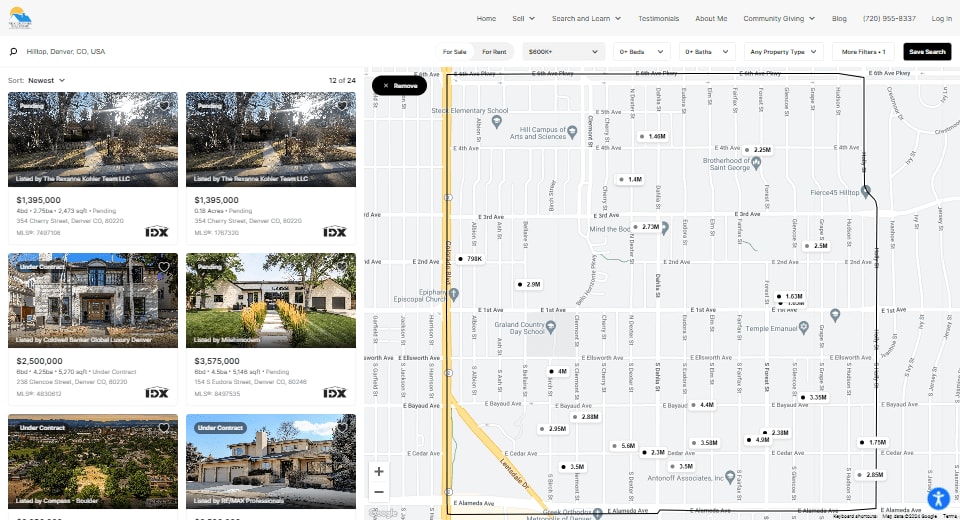This screenshot has width=960, height=520.
Task: Click the Fierce45 Hilltop map pin
Action: 866,192
